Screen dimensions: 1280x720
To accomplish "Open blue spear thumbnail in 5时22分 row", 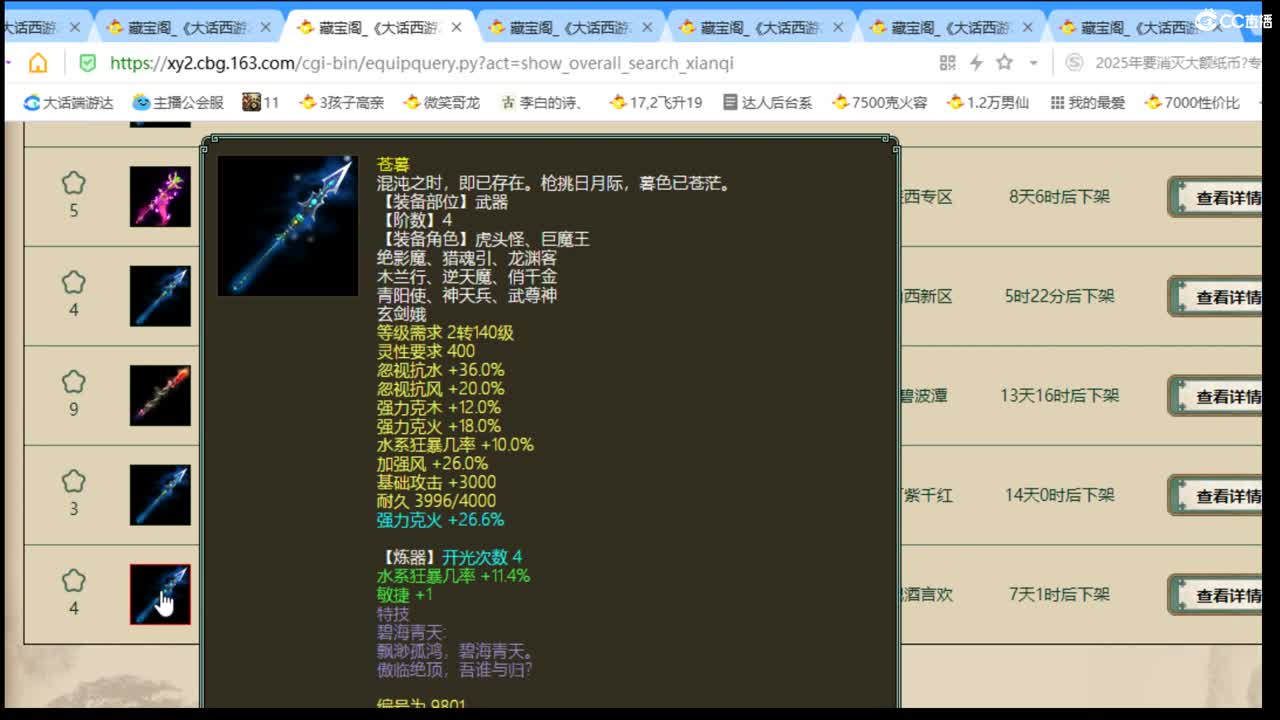I will [160, 296].
